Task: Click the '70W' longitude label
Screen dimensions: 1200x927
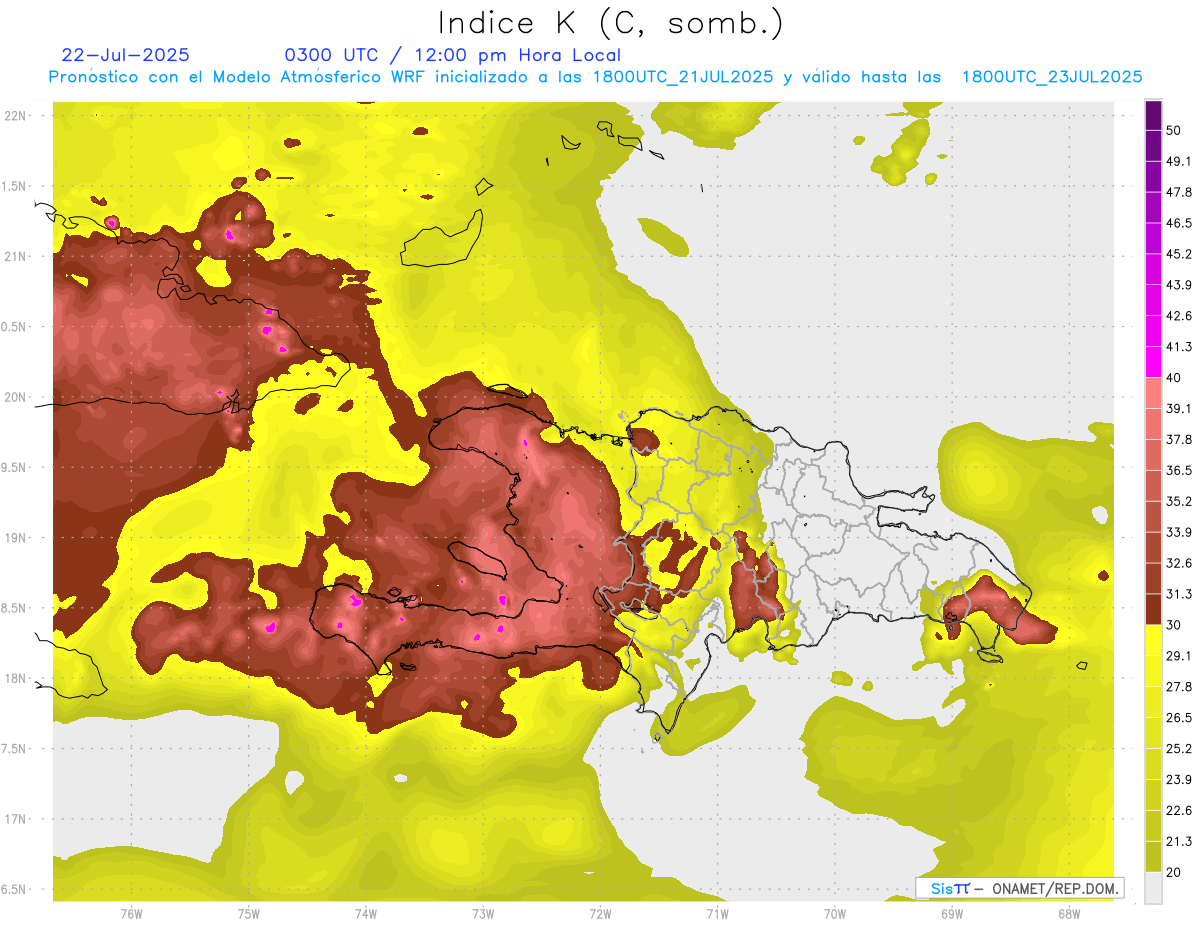Action: (x=835, y=914)
